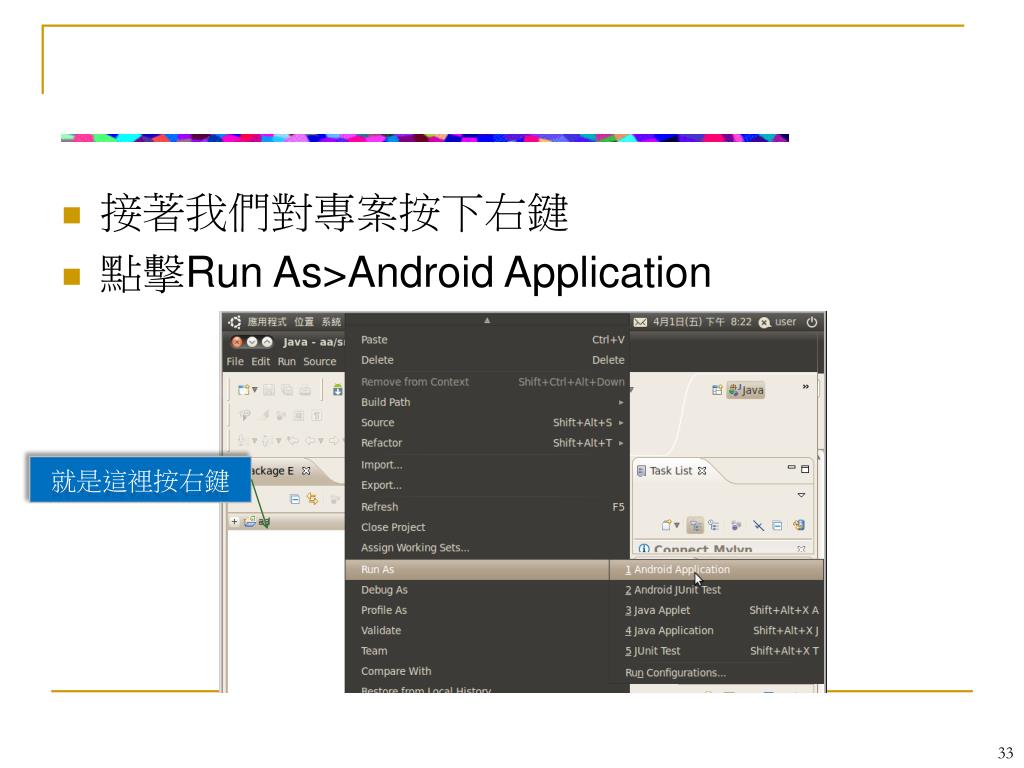The height and width of the screenshot is (768, 1024).
Task: Maximize the Task List view
Action: pos(805,469)
